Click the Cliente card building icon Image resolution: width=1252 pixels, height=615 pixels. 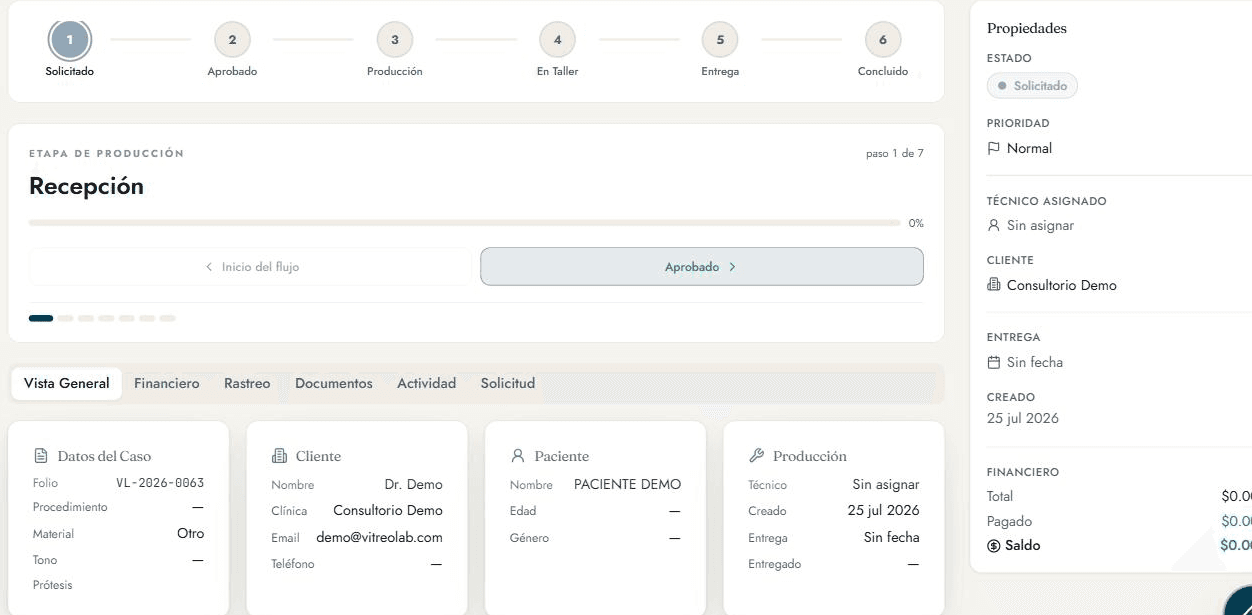coord(279,456)
